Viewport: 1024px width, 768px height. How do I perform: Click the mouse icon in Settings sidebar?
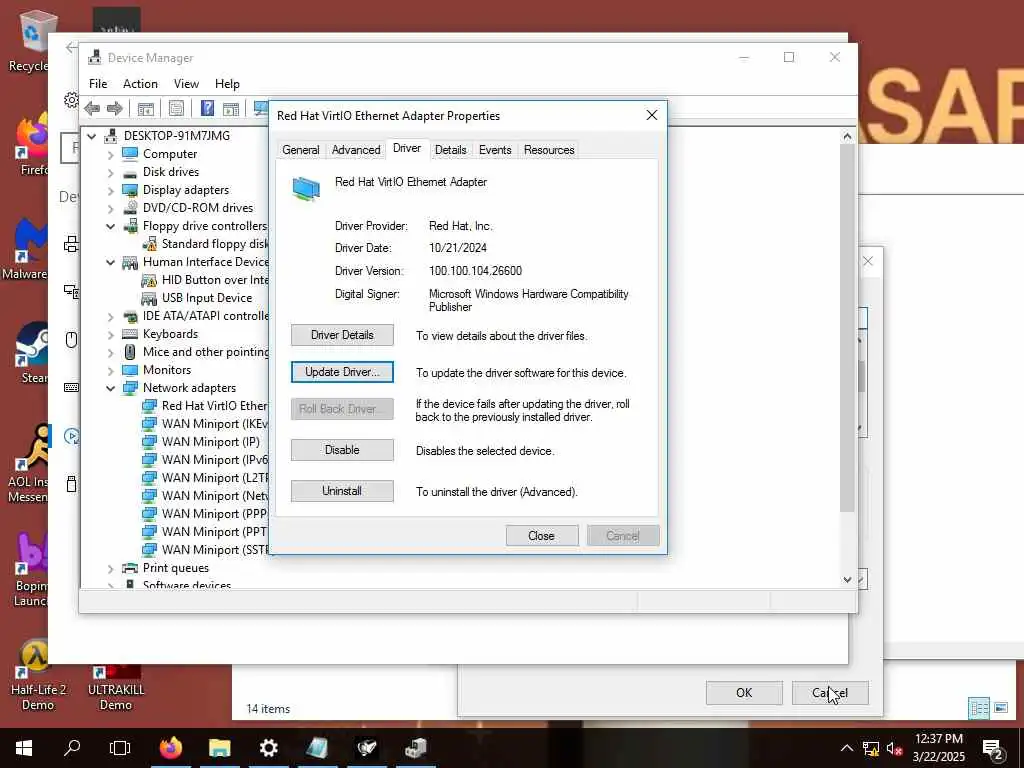coord(72,340)
